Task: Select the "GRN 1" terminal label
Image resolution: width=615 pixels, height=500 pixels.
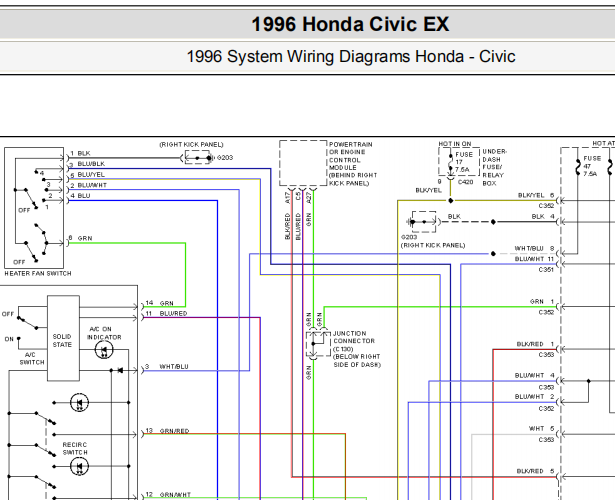Action: (542, 301)
